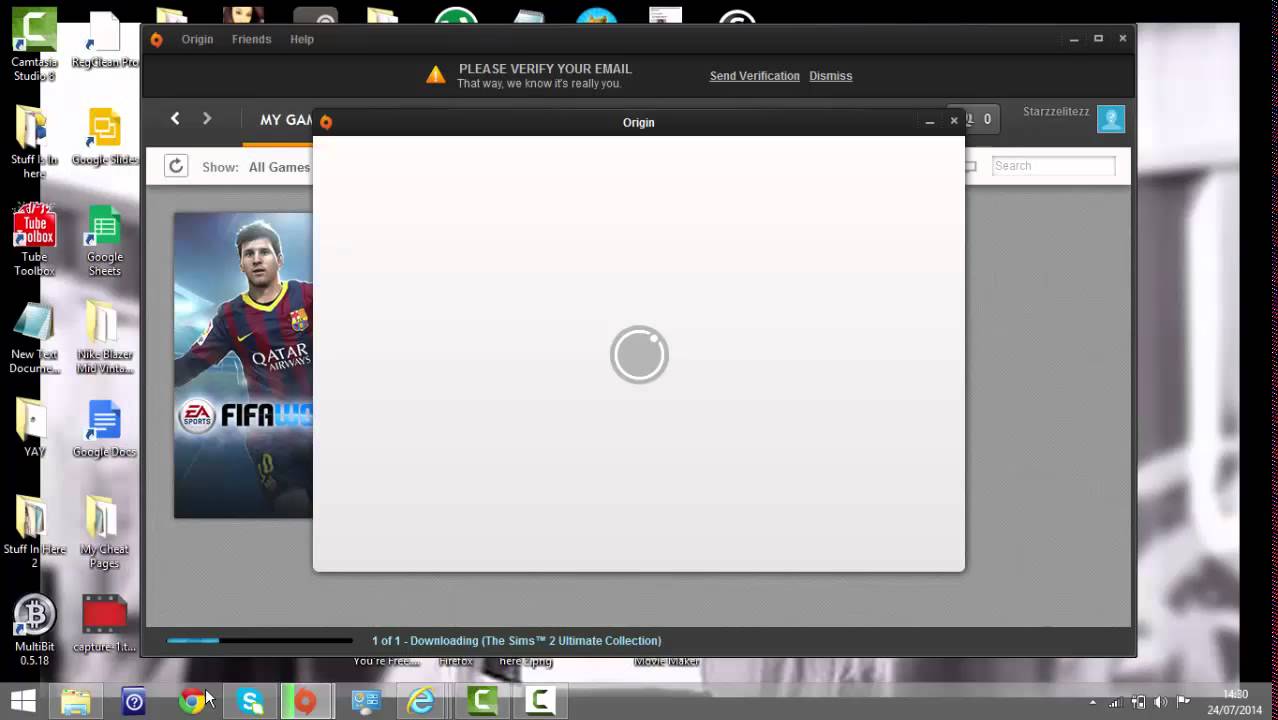Open the YAY folder on the desktop

pyautogui.click(x=34, y=428)
